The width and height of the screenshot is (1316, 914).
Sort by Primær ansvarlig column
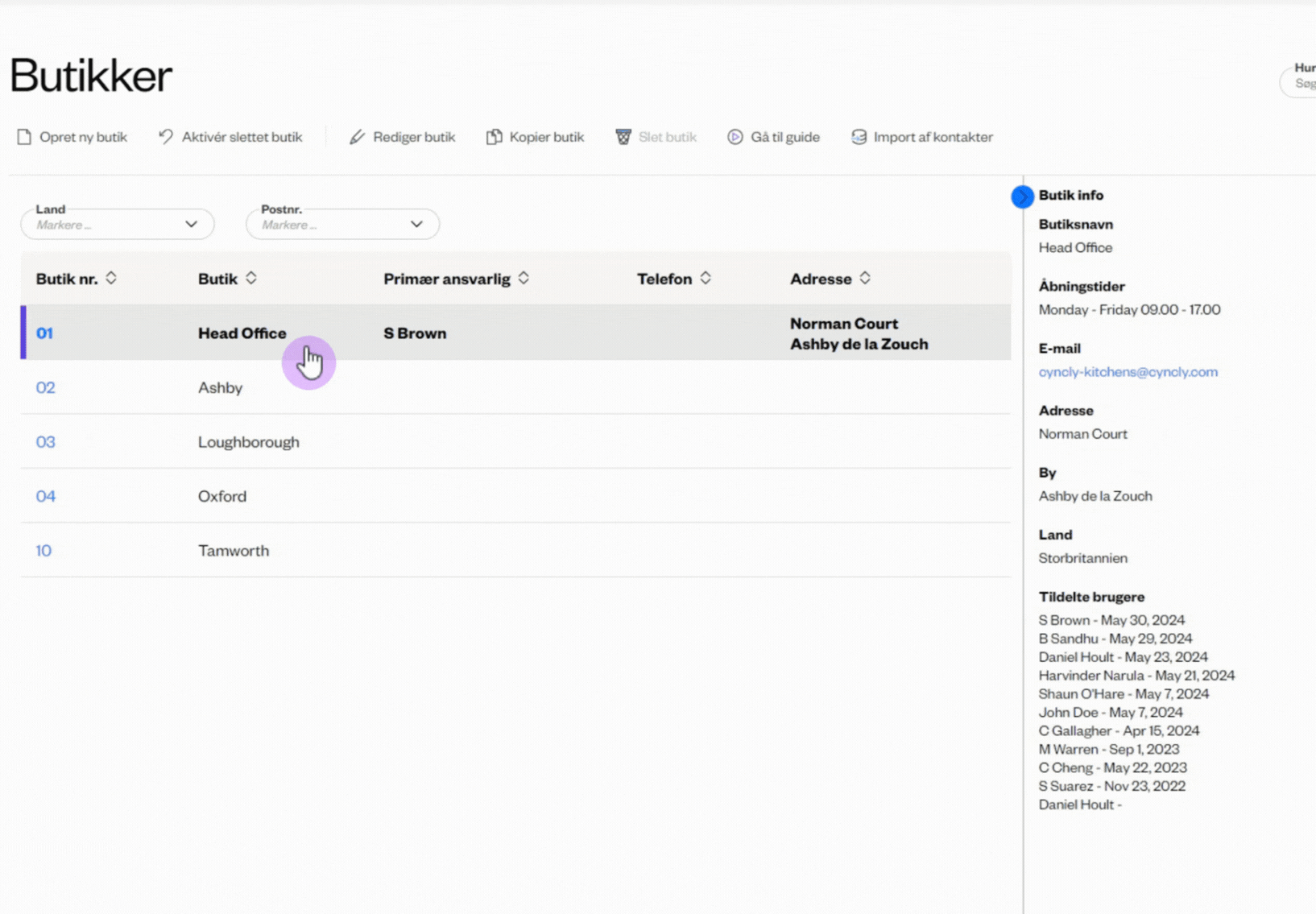524,278
